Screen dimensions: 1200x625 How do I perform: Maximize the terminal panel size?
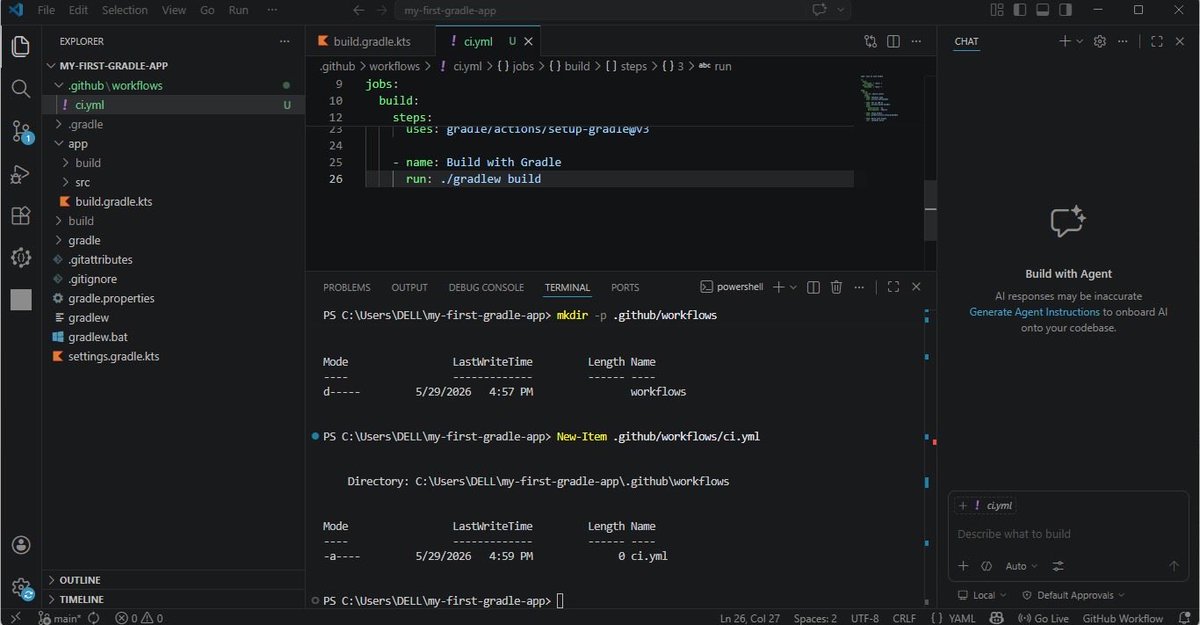coord(893,287)
